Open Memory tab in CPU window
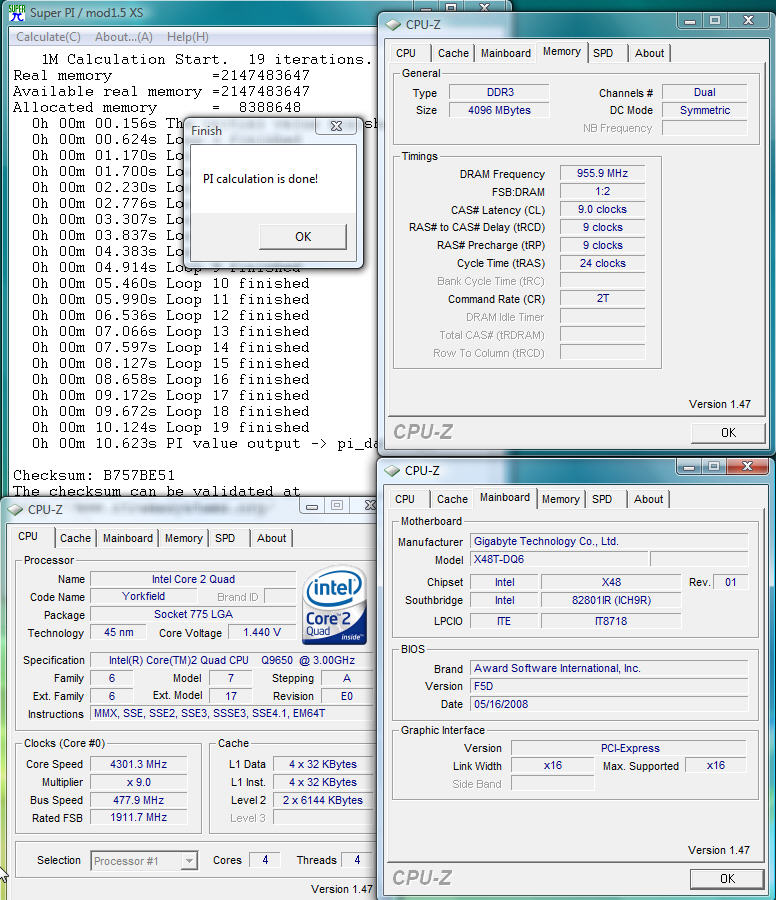776x900 pixels. pos(184,538)
